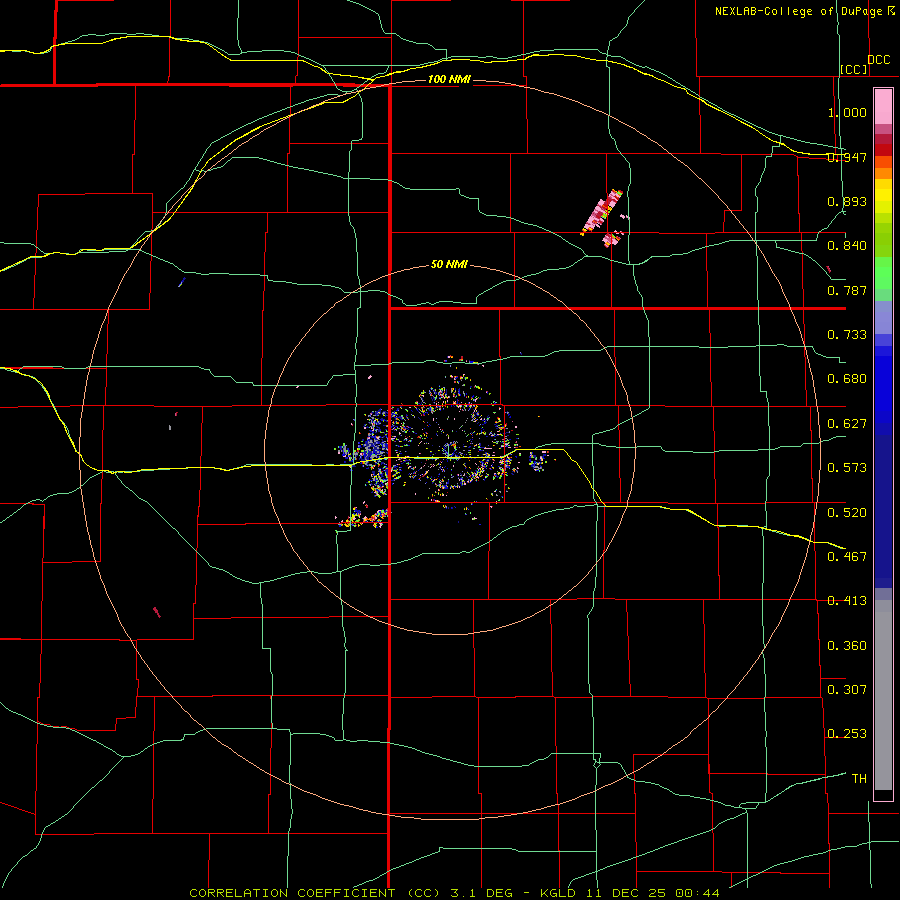Pick the red segment of the color bar
Viewport: 900px width, 900px height.
tap(883, 150)
